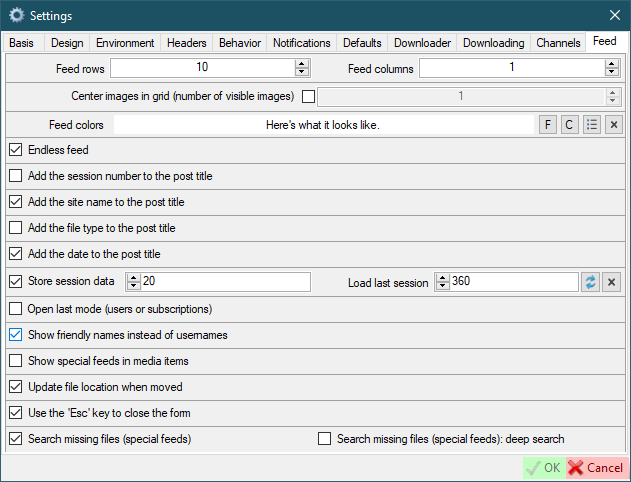Screen dimensions: 631x482
Task: Click the Load last session value field
Action: (x=512, y=282)
